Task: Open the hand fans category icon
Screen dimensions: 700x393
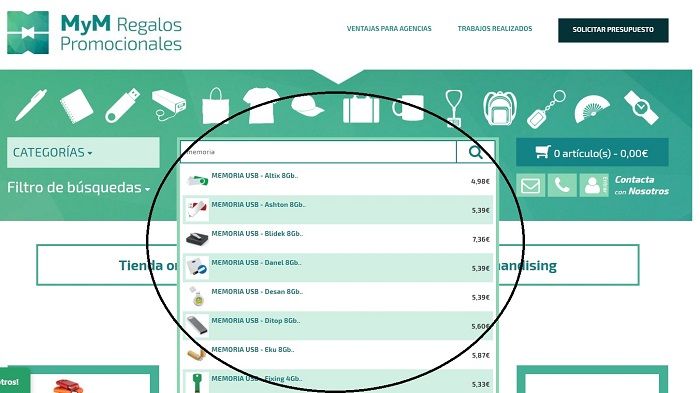Action: (x=592, y=110)
